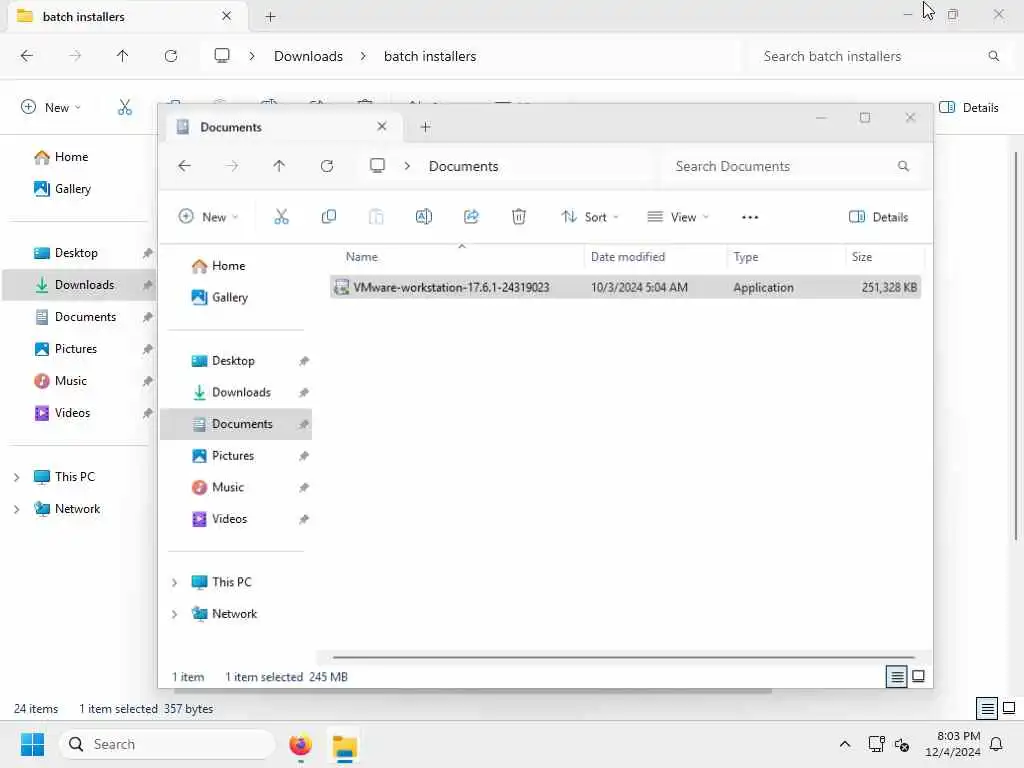This screenshot has width=1024, height=768.
Task: Click Downloads in the batch installers breadcrumb
Action: tap(308, 56)
